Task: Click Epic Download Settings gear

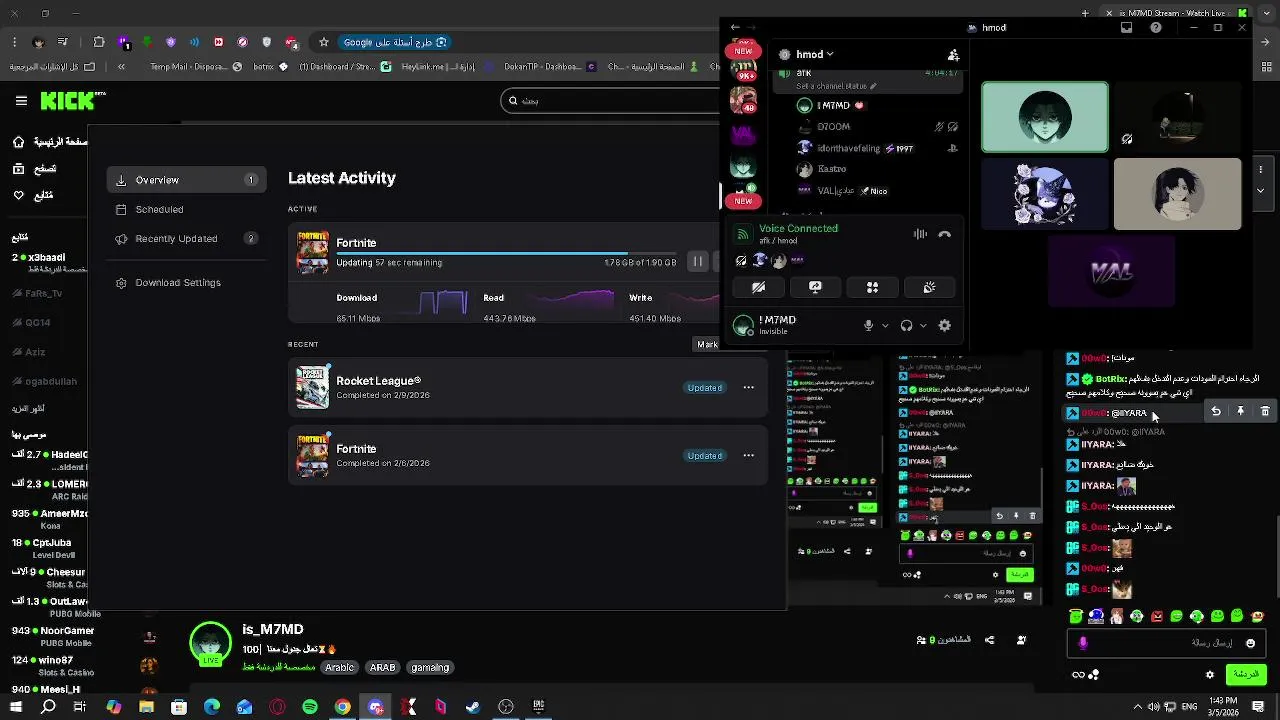Action: tap(121, 283)
